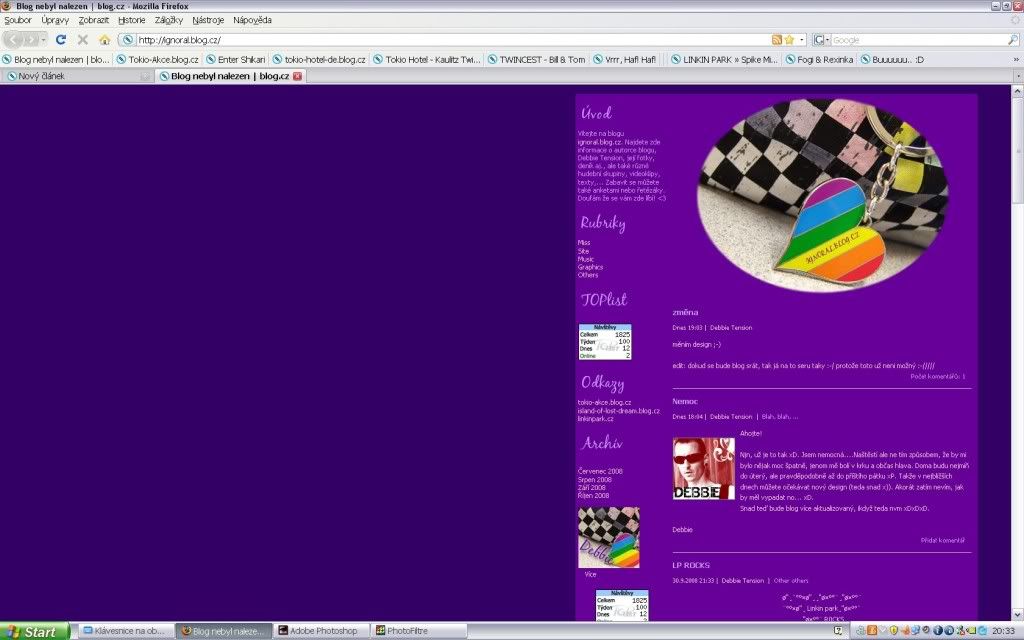Bookmark this page with the star icon
Image resolution: width=1024 pixels, height=640 pixels.
click(789, 39)
